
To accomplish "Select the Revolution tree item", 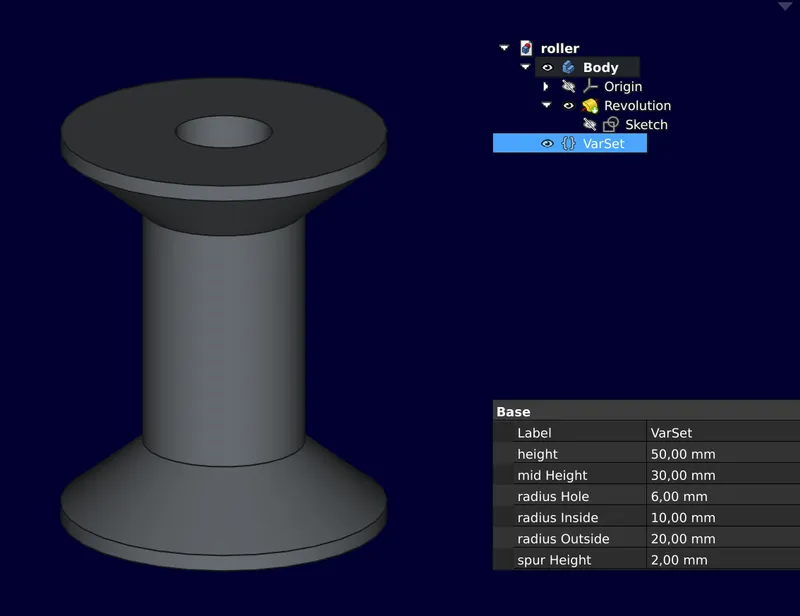I will tap(637, 106).
